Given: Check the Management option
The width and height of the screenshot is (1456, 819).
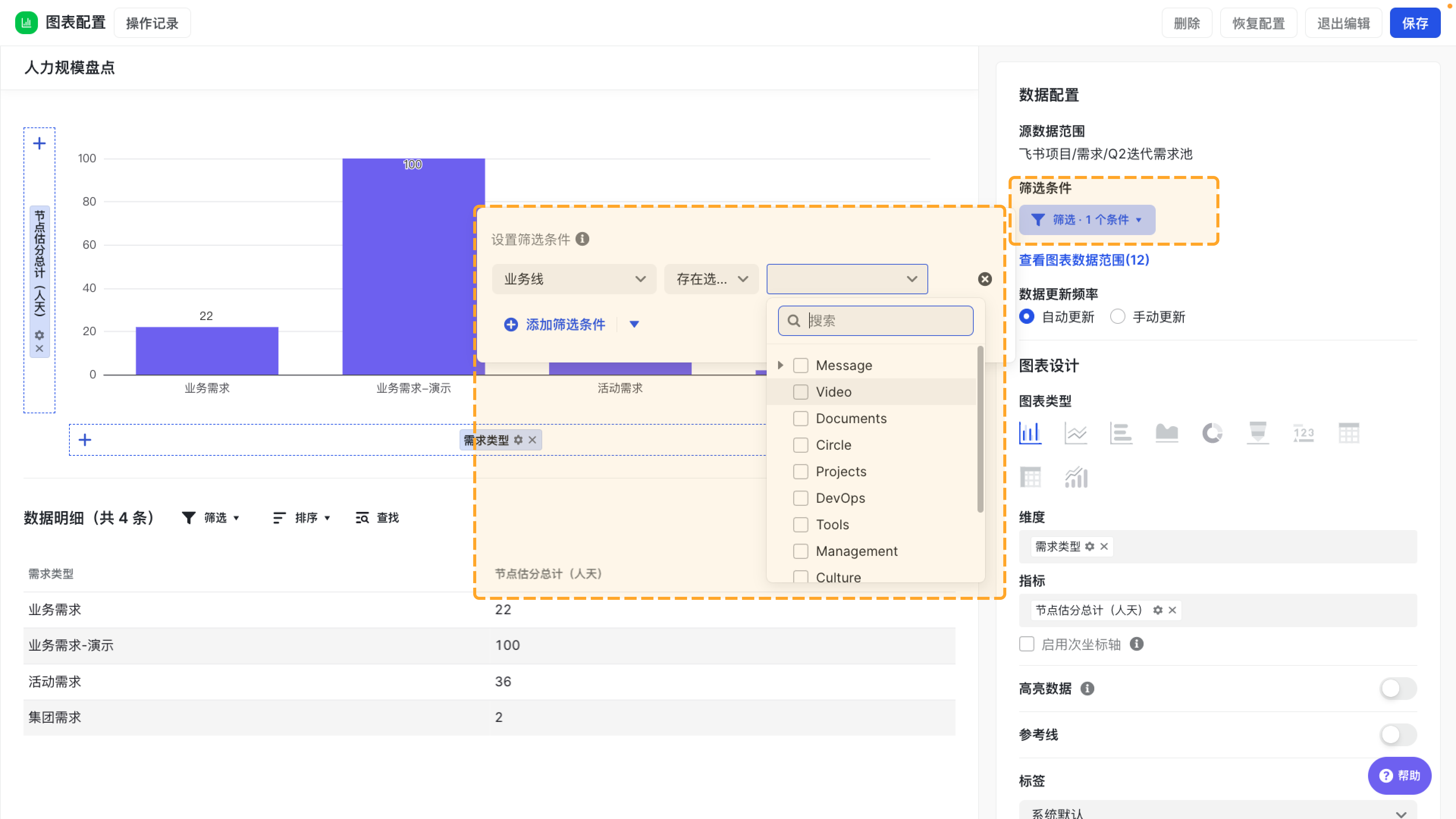Looking at the screenshot, I should [800, 552].
